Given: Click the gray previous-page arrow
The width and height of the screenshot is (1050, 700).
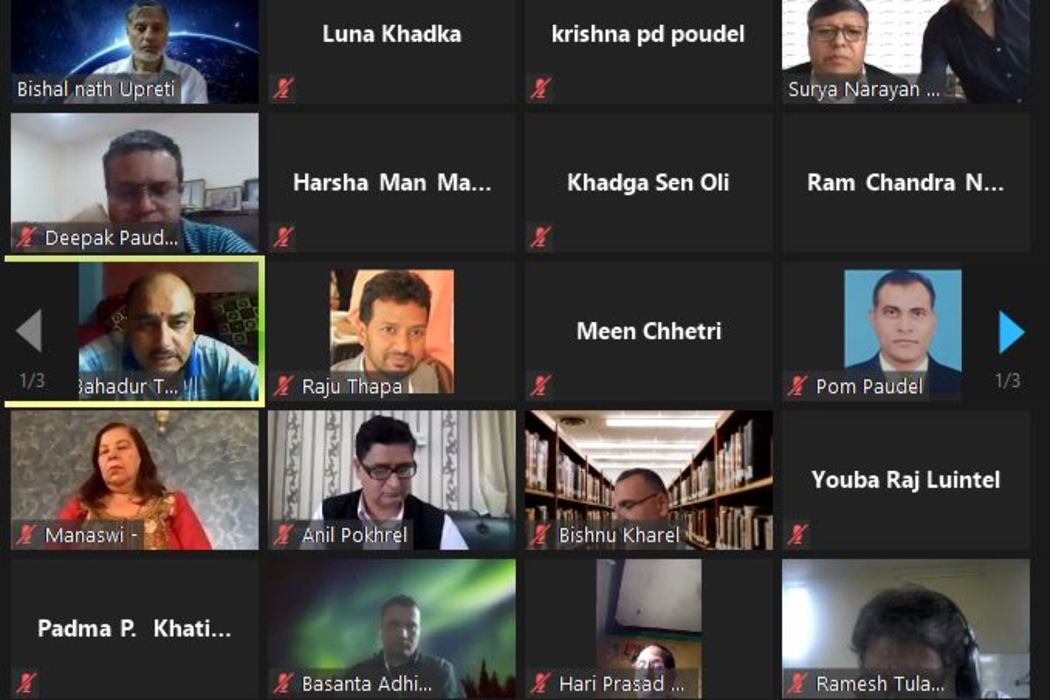Looking at the screenshot, I should pyautogui.click(x=29, y=330).
